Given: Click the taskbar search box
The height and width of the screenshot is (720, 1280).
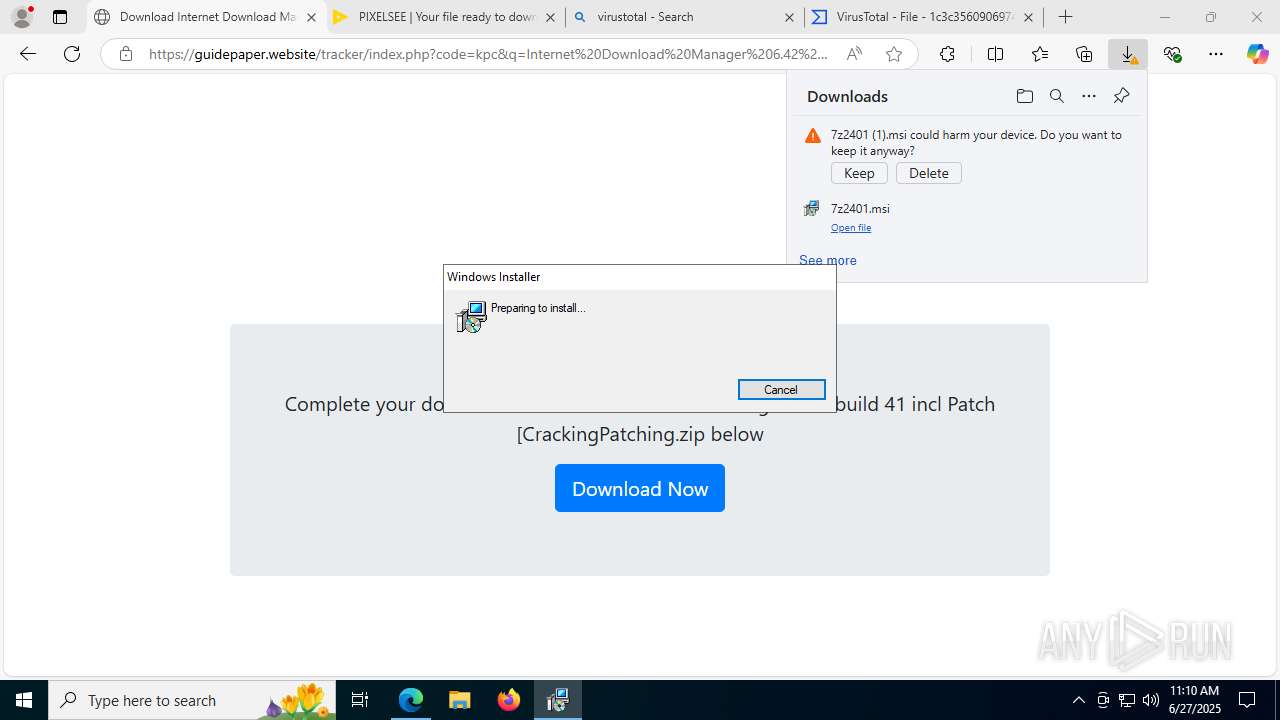Looking at the screenshot, I should coord(190,700).
